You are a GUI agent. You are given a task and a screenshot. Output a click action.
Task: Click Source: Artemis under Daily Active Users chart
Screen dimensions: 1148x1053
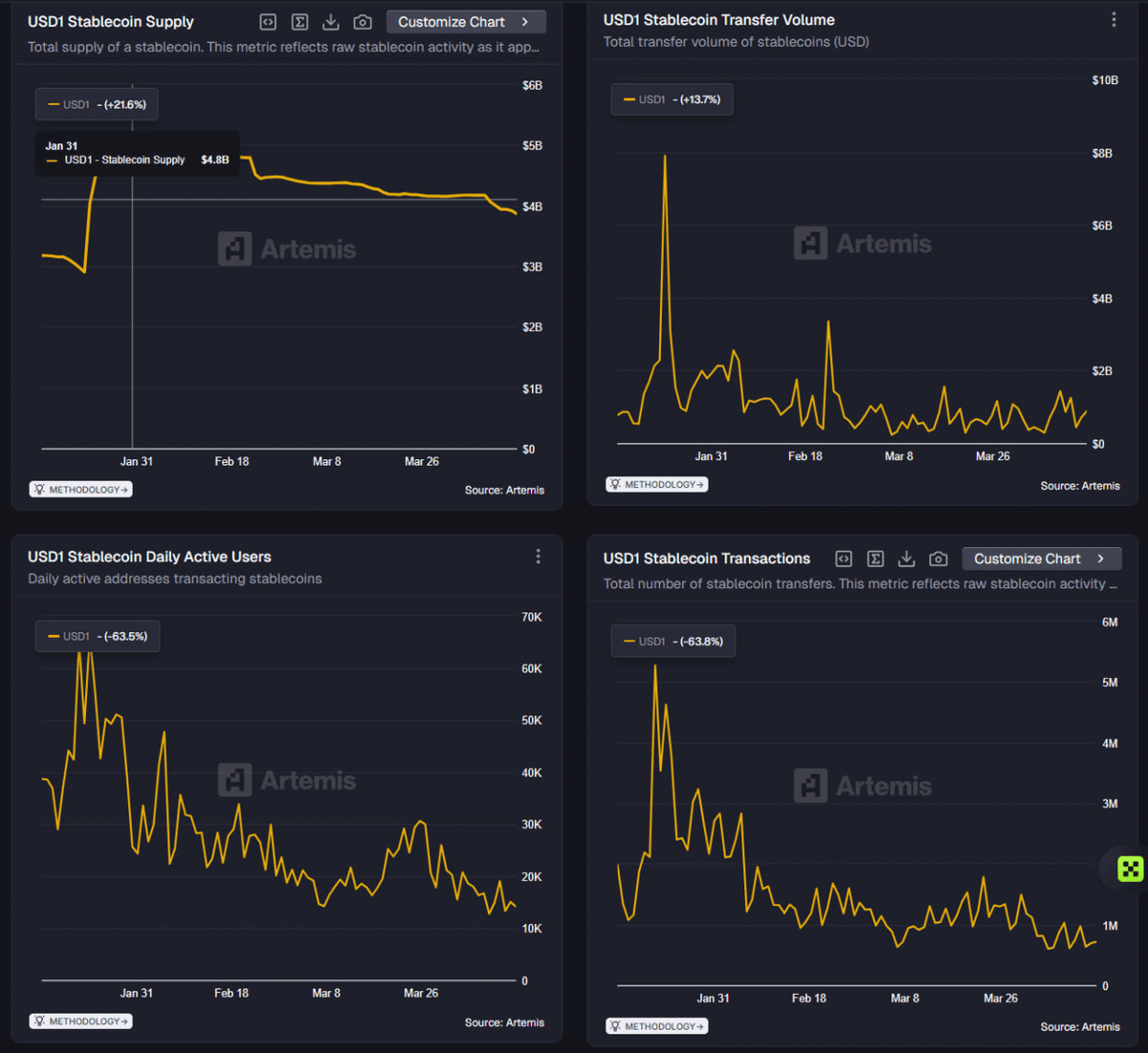504,1022
